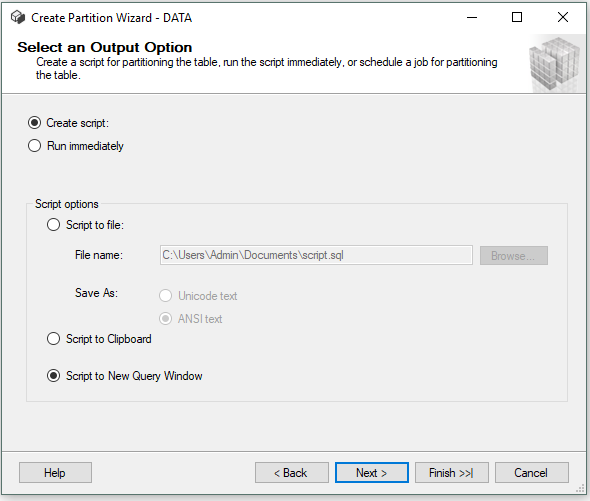Image resolution: width=590 pixels, height=501 pixels.
Task: Click the resize grip in the window corner
Action: 581,489
